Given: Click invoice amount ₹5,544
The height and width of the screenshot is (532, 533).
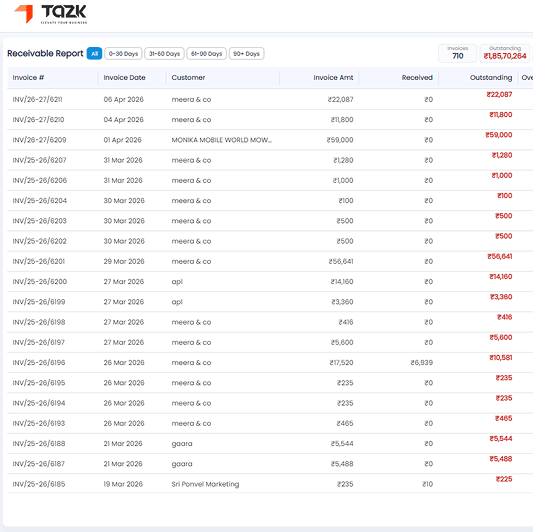Looking at the screenshot, I should click(342, 444).
